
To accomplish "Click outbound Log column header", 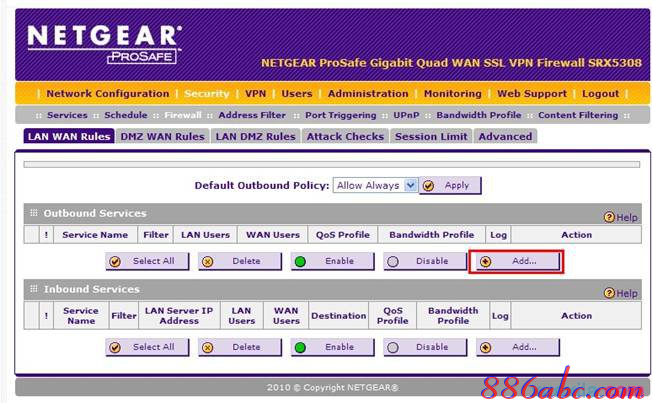I will tap(498, 235).
